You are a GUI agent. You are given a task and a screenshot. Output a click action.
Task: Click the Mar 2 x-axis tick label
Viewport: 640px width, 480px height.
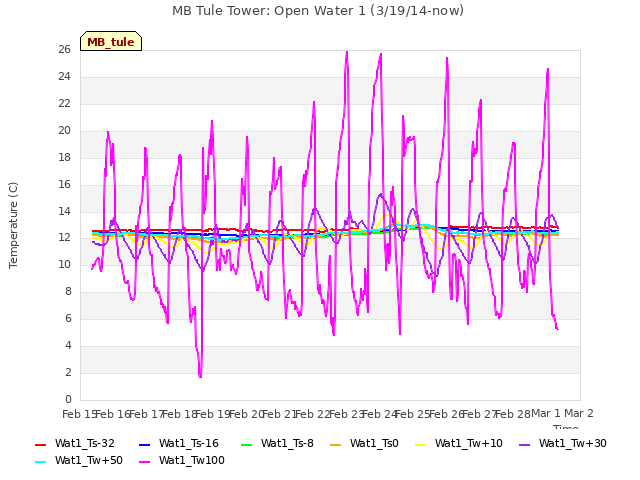[579, 413]
